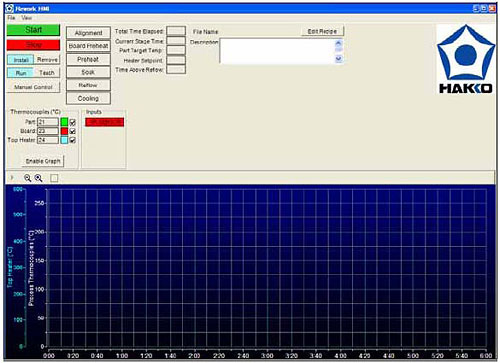500x363 pixels.
Task: Click the application icon in the title bar
Action: point(10,8)
